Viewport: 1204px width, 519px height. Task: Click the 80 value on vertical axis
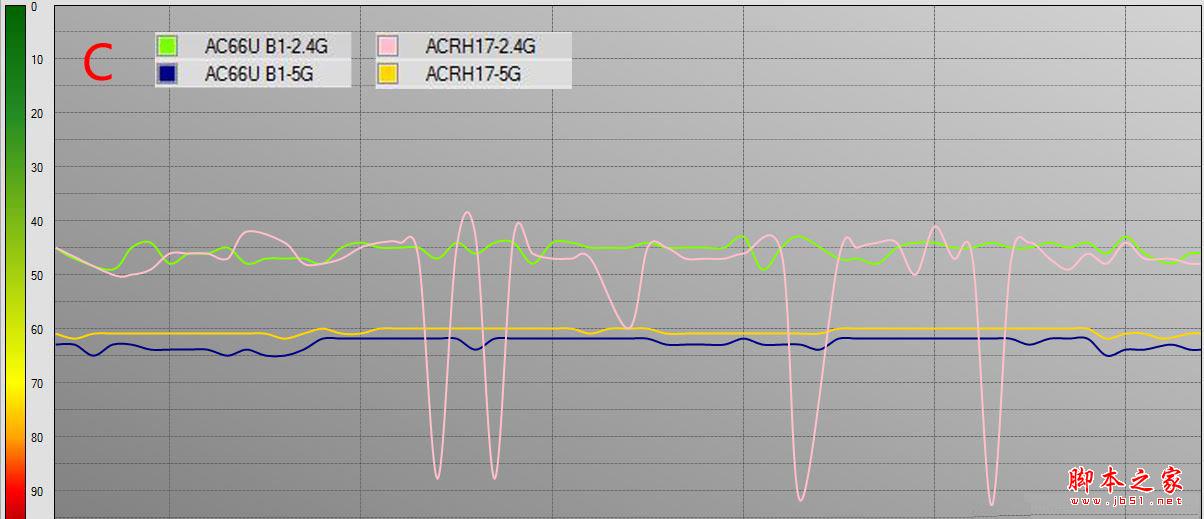pos(37,437)
